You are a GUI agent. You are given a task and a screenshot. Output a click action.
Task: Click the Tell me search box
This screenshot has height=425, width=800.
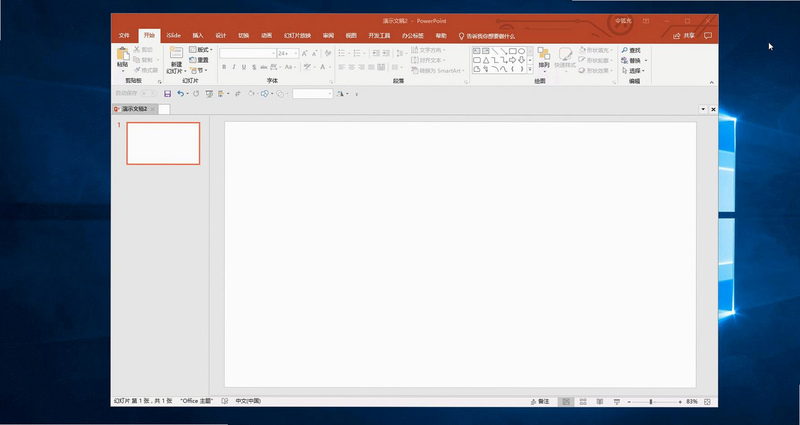pyautogui.click(x=487, y=36)
